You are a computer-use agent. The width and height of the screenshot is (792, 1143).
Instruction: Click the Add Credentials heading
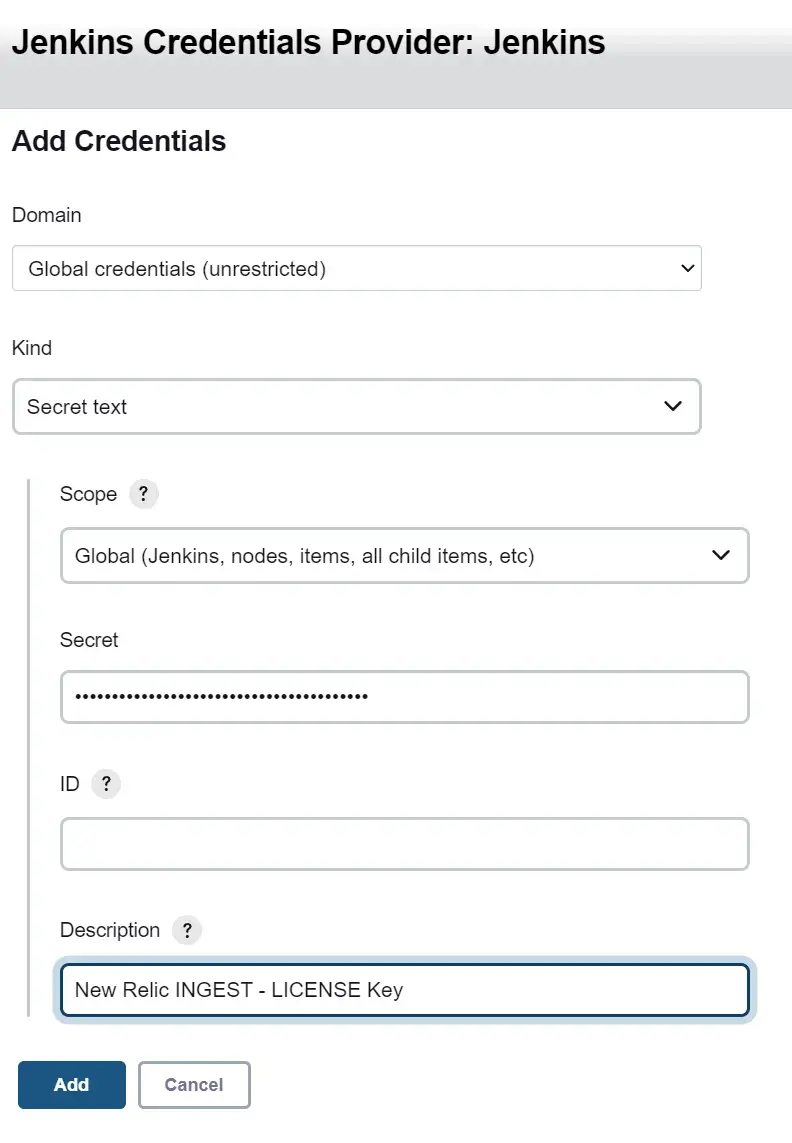click(119, 141)
